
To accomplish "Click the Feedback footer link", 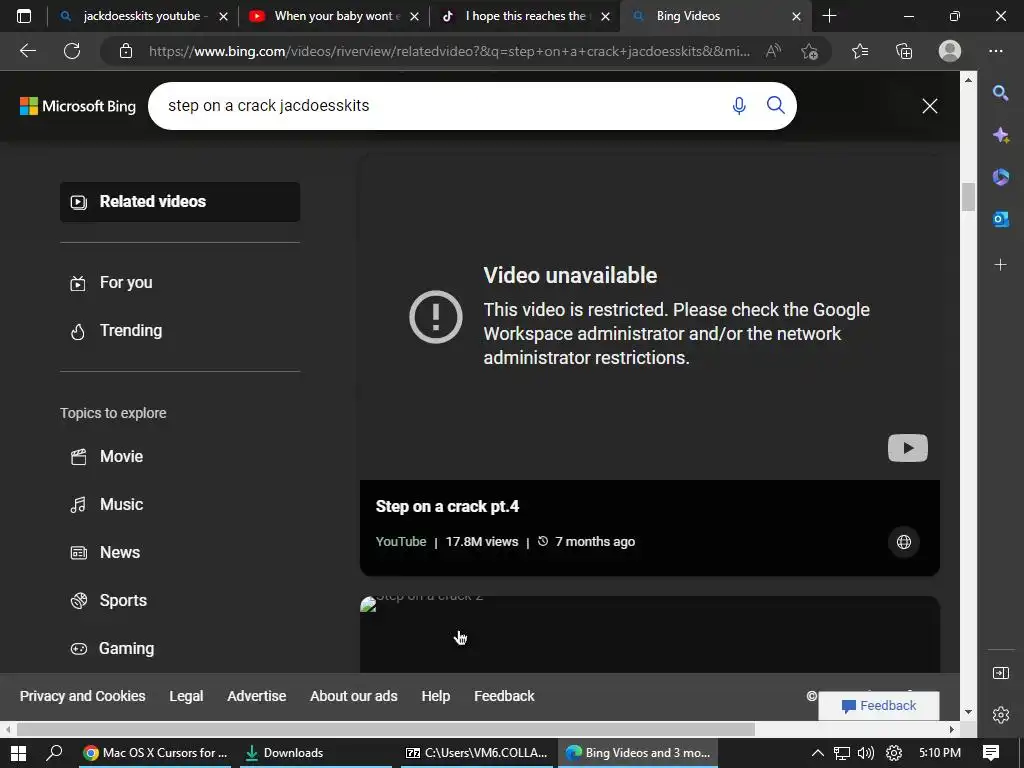I will [x=504, y=696].
